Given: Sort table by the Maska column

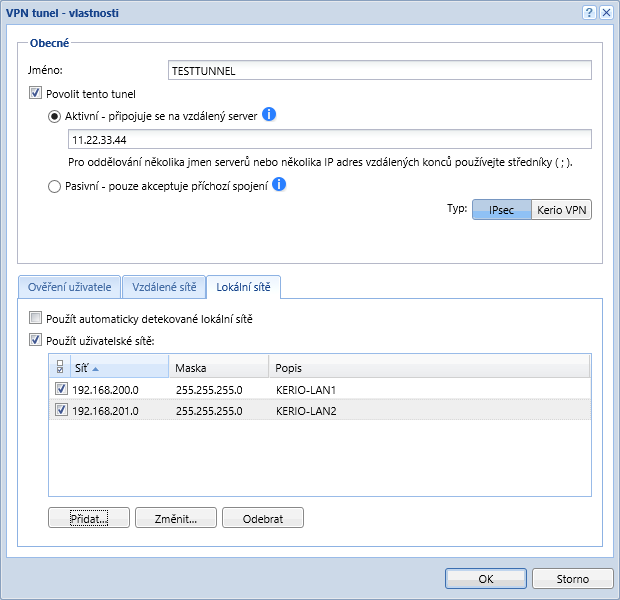Looking at the screenshot, I should click(217, 367).
